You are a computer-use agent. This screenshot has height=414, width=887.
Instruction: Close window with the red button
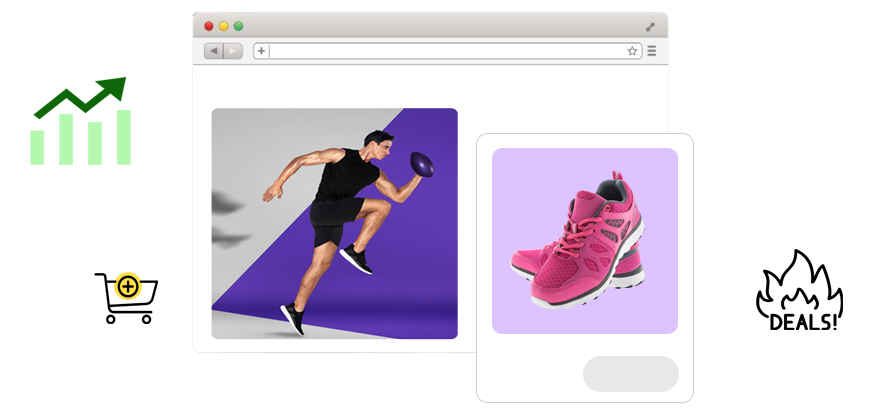(x=209, y=26)
